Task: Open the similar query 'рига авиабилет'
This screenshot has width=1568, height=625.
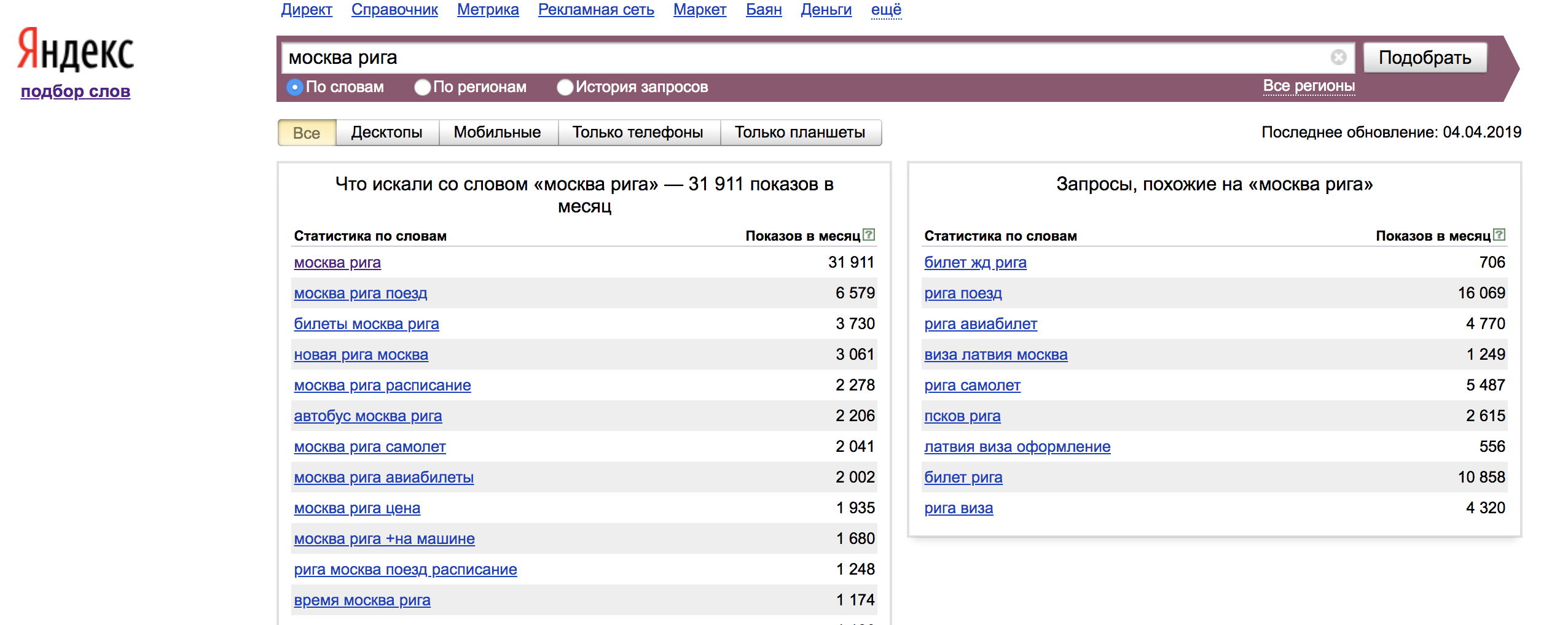Action: (x=981, y=324)
